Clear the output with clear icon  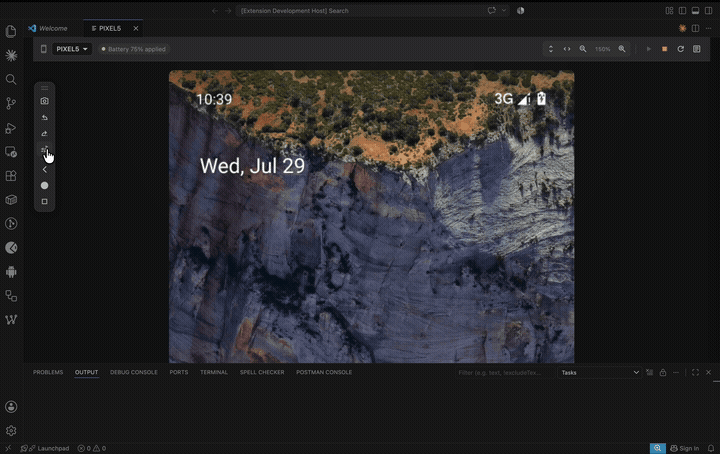(649, 372)
